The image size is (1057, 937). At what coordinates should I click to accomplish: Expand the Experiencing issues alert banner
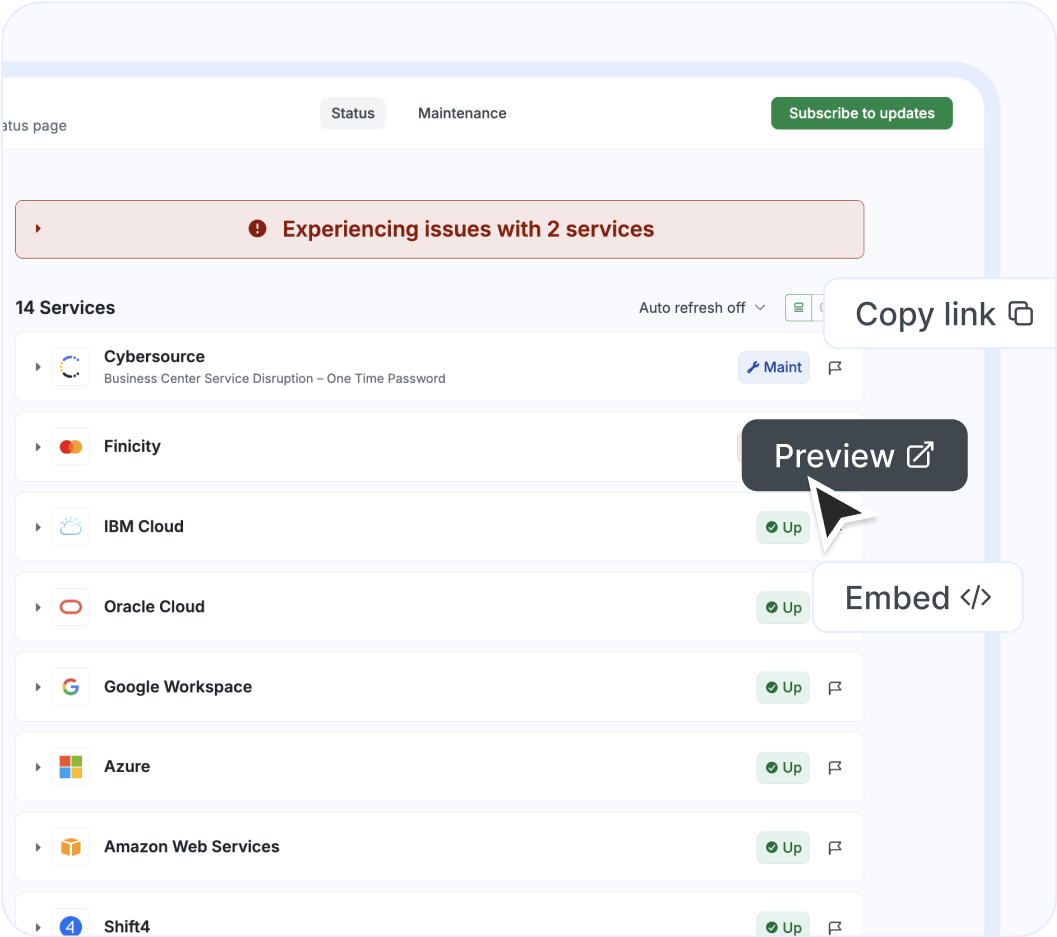[x=38, y=229]
